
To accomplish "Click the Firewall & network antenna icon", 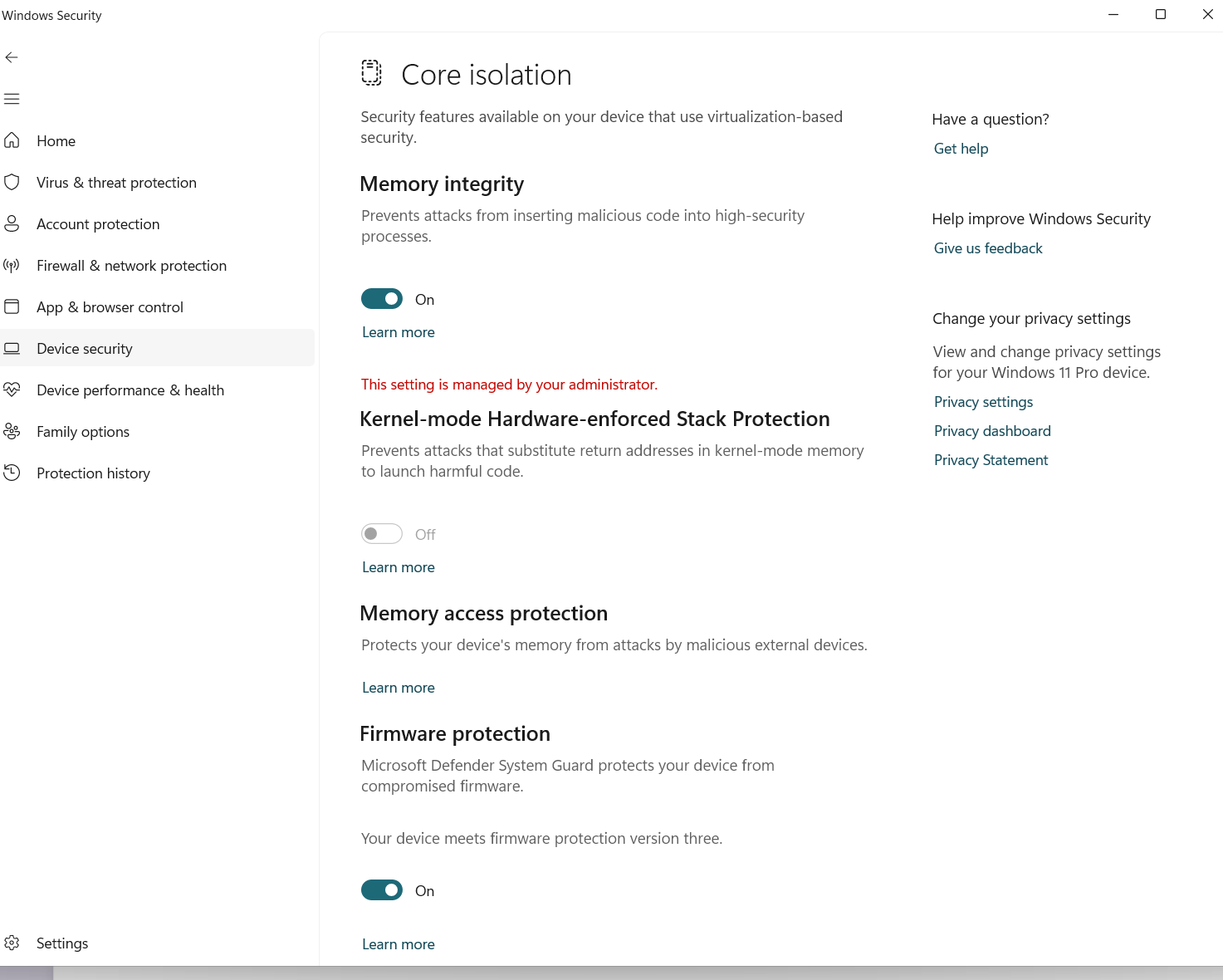I will (x=12, y=265).
